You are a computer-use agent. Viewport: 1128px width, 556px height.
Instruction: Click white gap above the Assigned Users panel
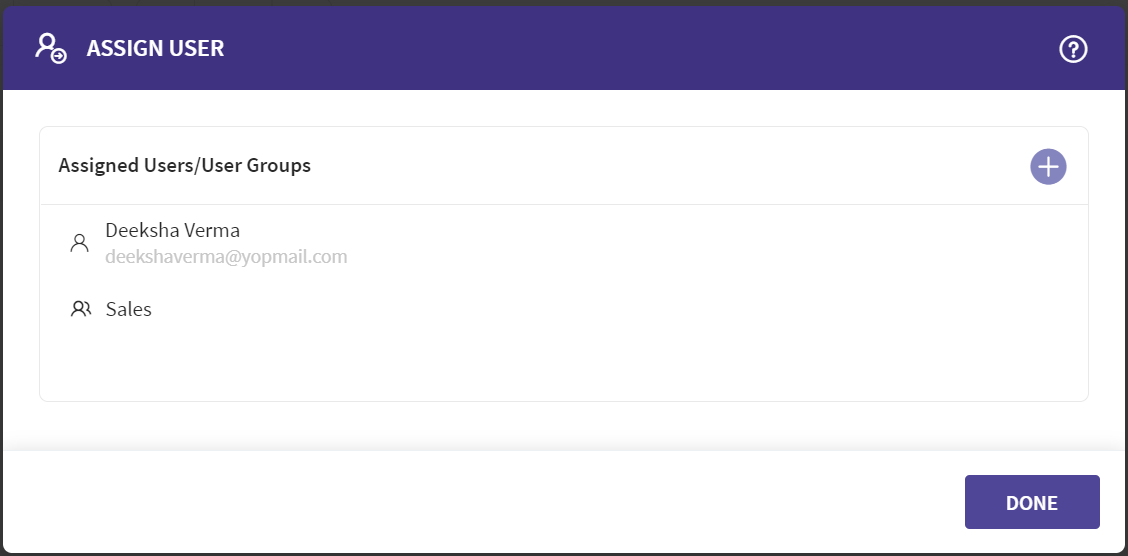coord(560,108)
